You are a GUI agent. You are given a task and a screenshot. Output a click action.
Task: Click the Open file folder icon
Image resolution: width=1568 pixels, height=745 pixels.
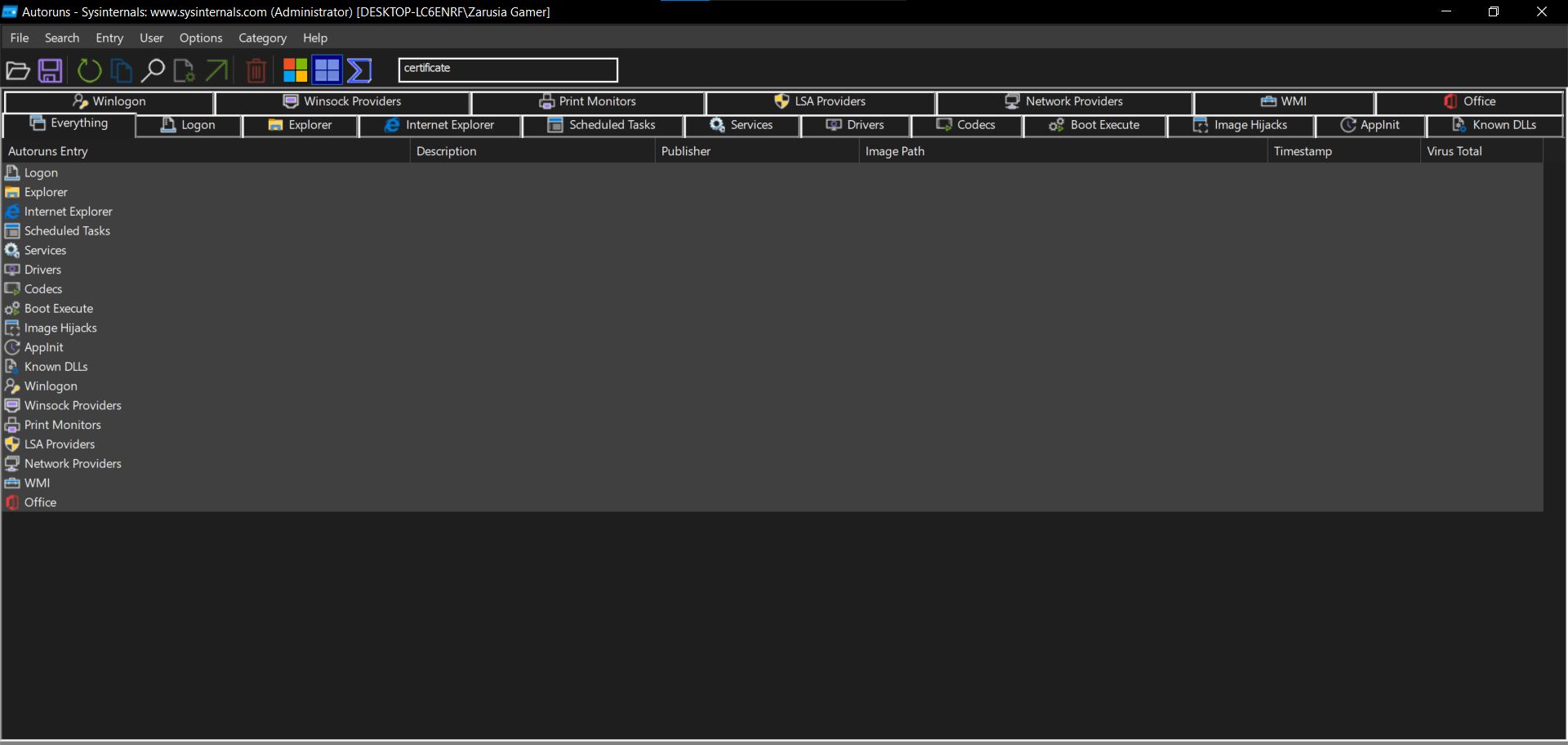(18, 71)
